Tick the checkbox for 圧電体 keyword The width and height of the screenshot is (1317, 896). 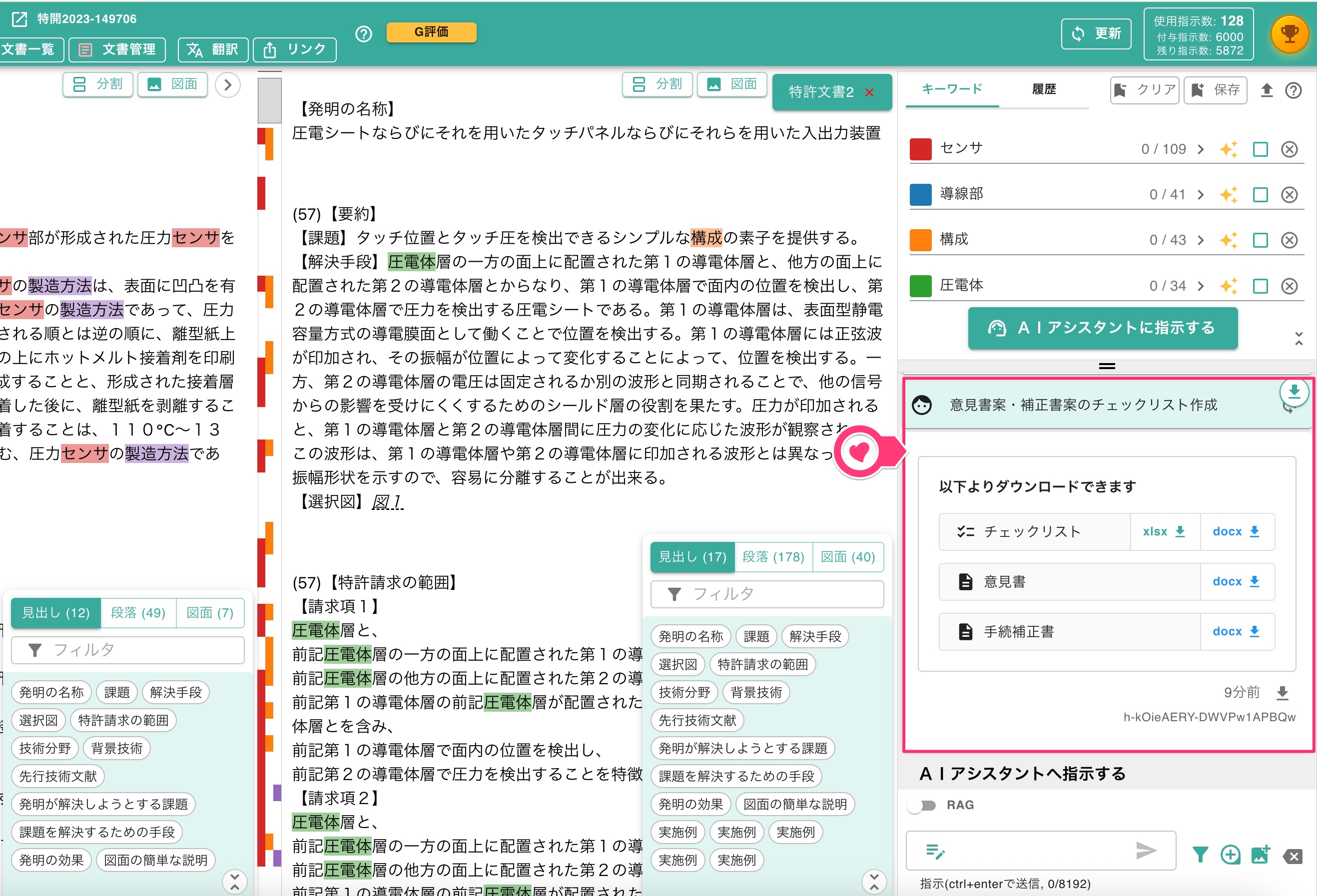1261,286
